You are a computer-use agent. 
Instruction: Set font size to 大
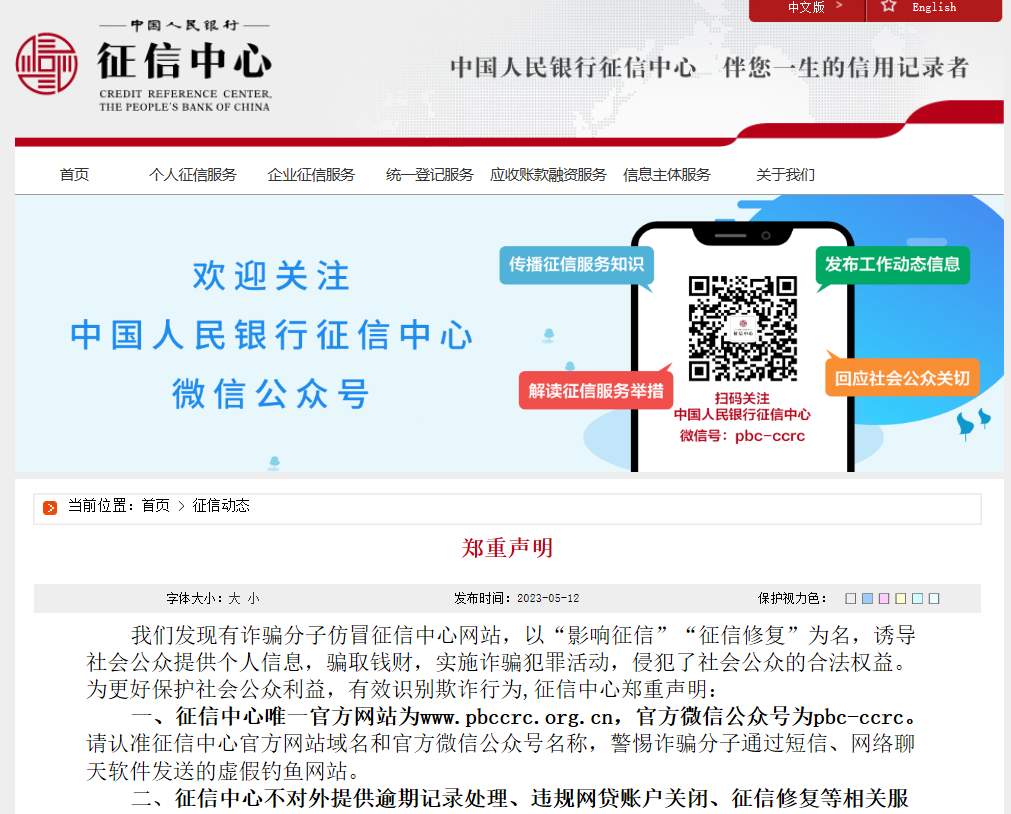(x=234, y=599)
